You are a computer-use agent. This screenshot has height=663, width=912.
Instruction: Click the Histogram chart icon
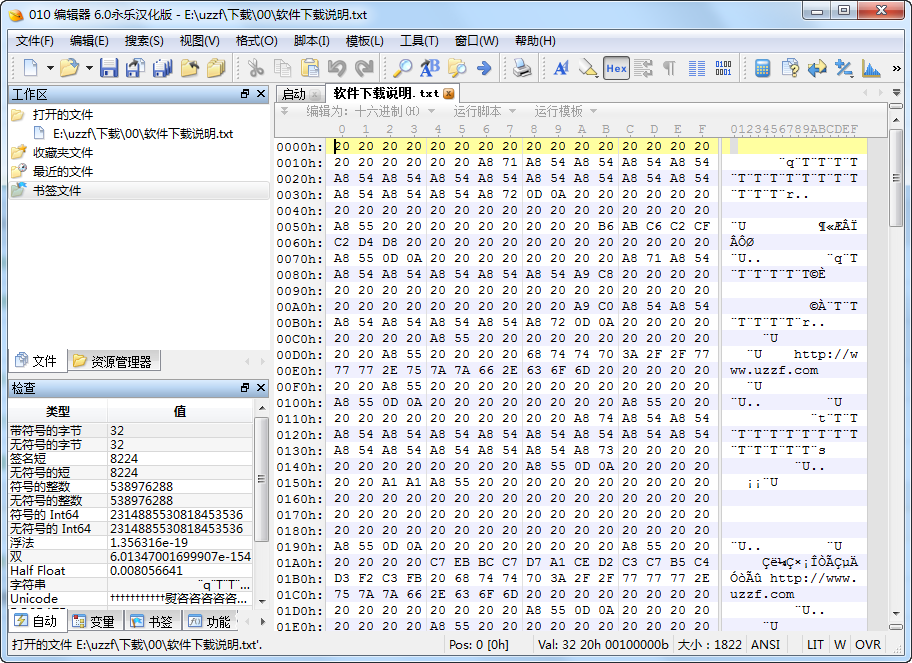(x=871, y=68)
